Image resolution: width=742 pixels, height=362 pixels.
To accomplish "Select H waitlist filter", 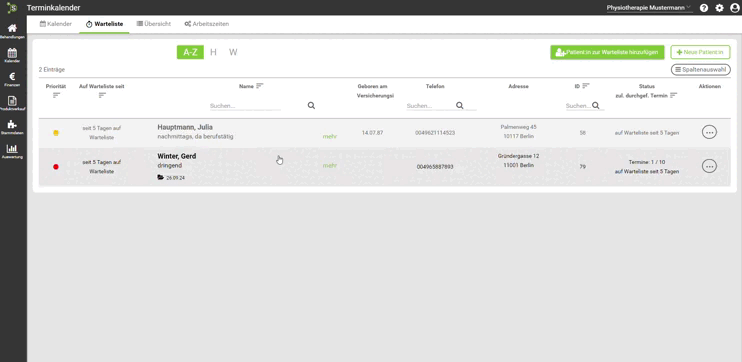I will (213, 52).
